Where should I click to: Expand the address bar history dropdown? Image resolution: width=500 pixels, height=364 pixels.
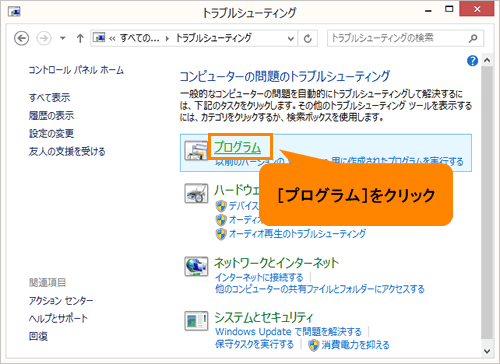291,39
